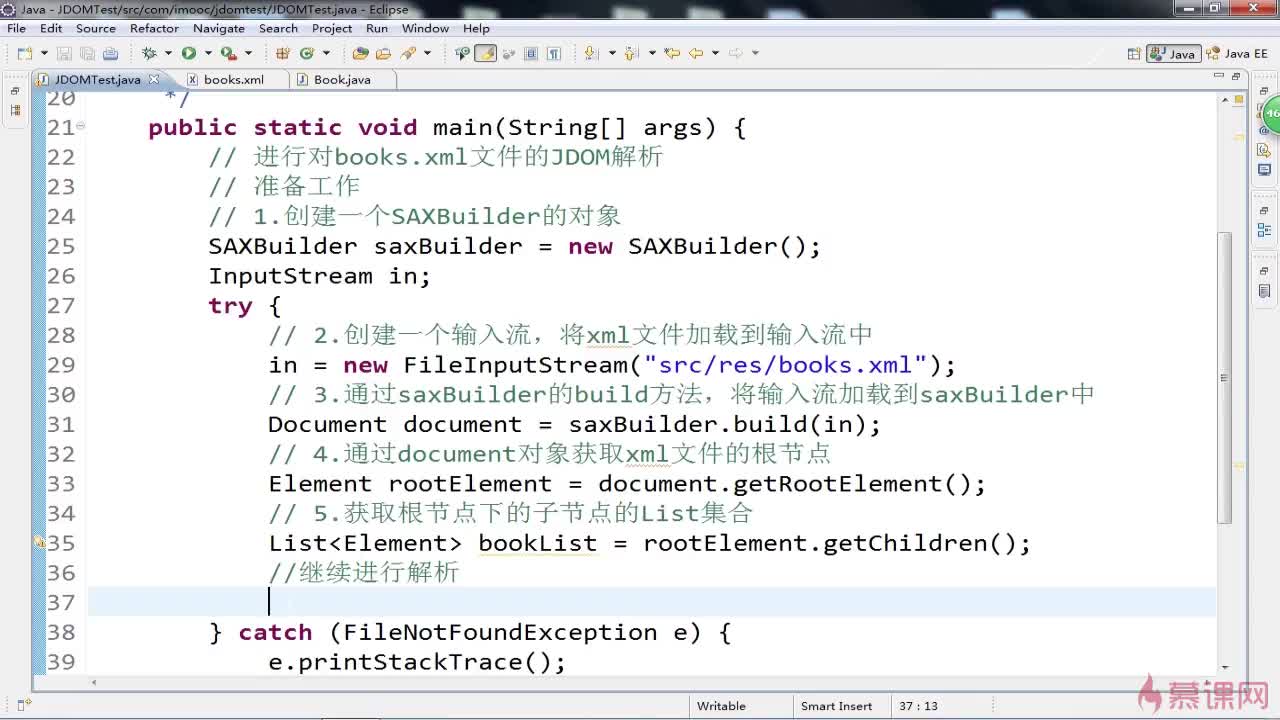Click the green Run button
This screenshot has height=720, width=1280.
188,53
